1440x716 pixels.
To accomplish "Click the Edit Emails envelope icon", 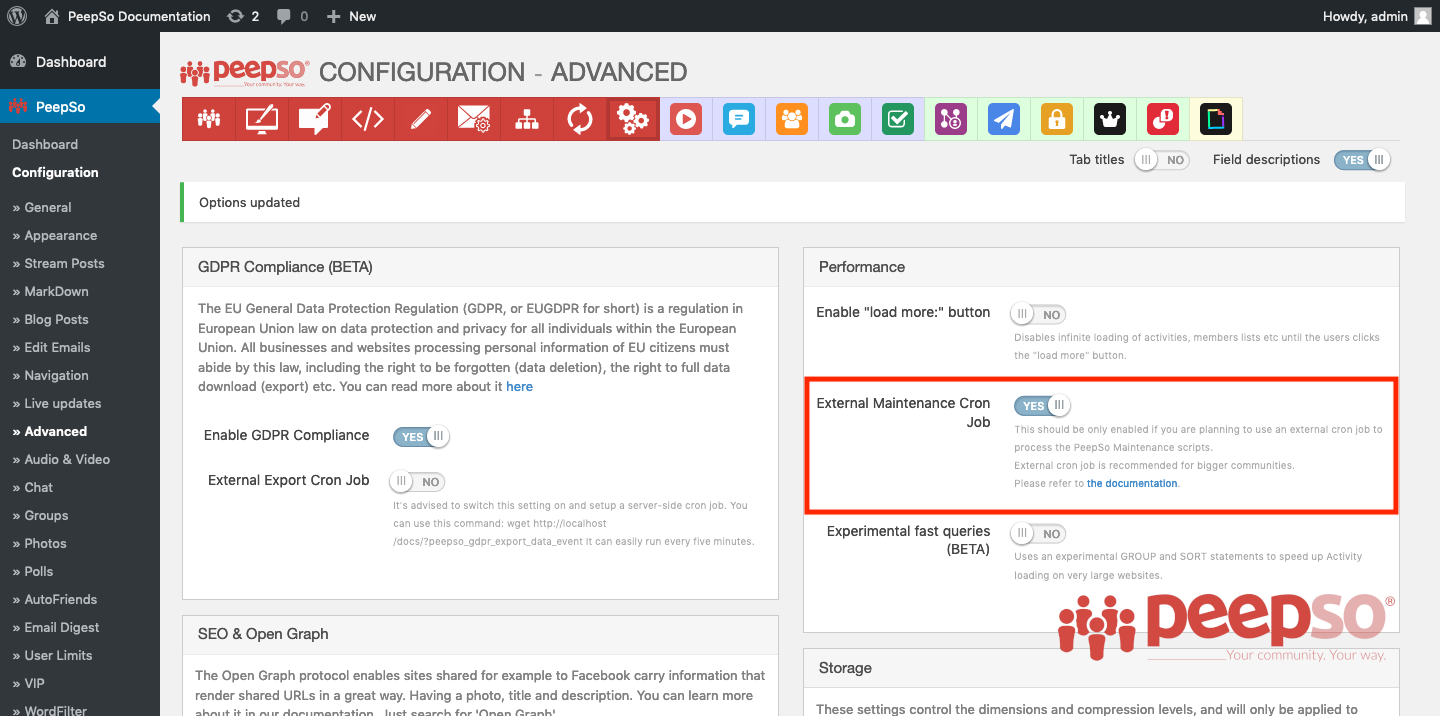I will coord(473,119).
